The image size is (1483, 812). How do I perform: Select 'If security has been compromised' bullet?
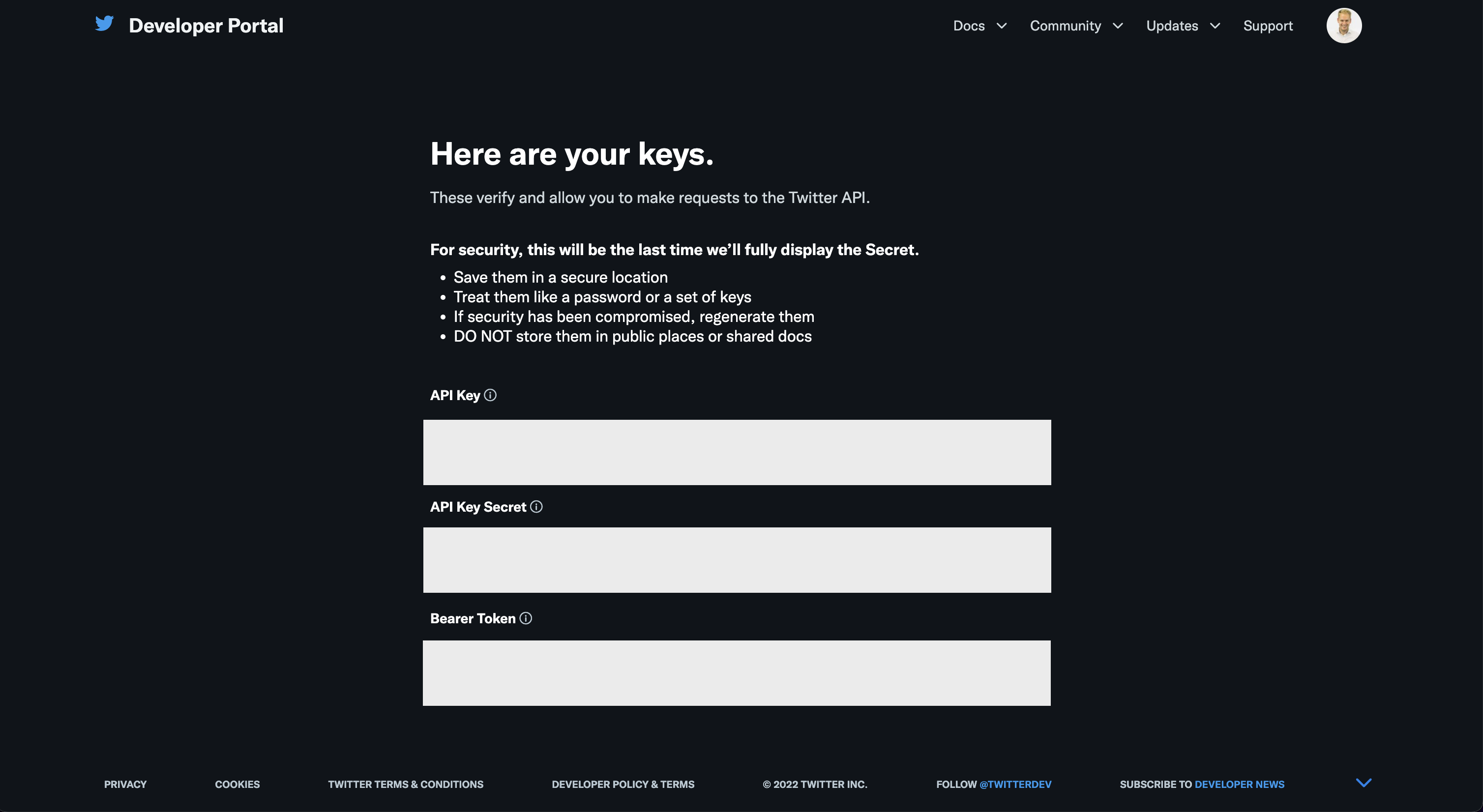634,317
